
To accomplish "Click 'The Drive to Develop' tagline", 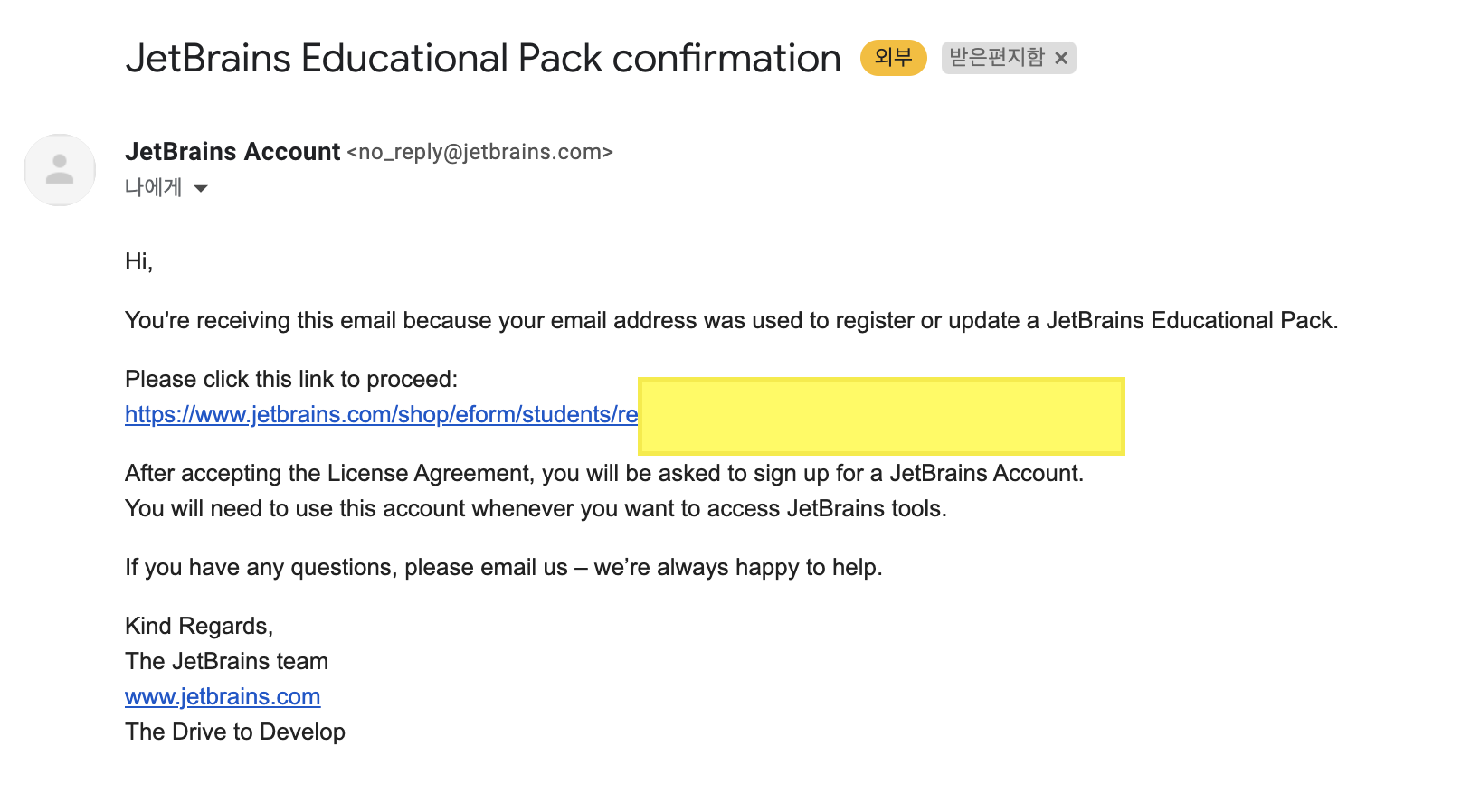I will point(235,732).
